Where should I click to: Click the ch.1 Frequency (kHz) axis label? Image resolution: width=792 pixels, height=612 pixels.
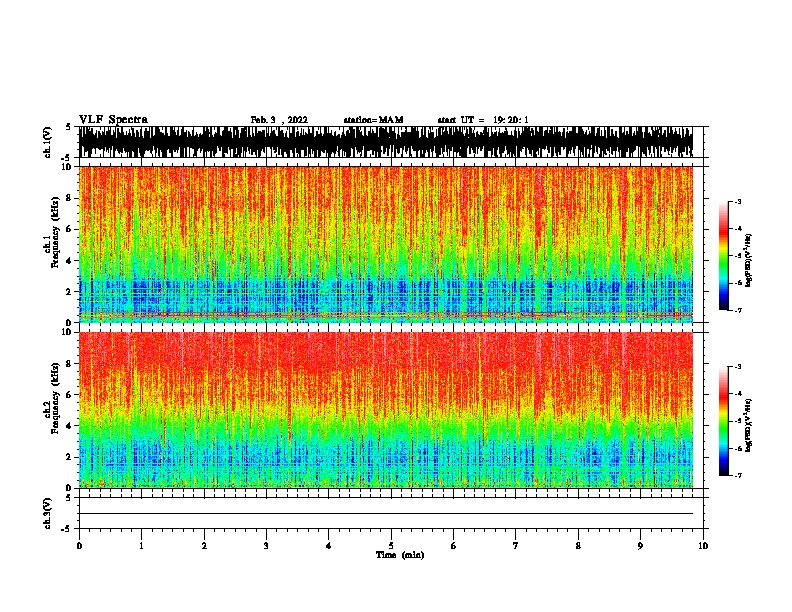pyautogui.click(x=51, y=233)
